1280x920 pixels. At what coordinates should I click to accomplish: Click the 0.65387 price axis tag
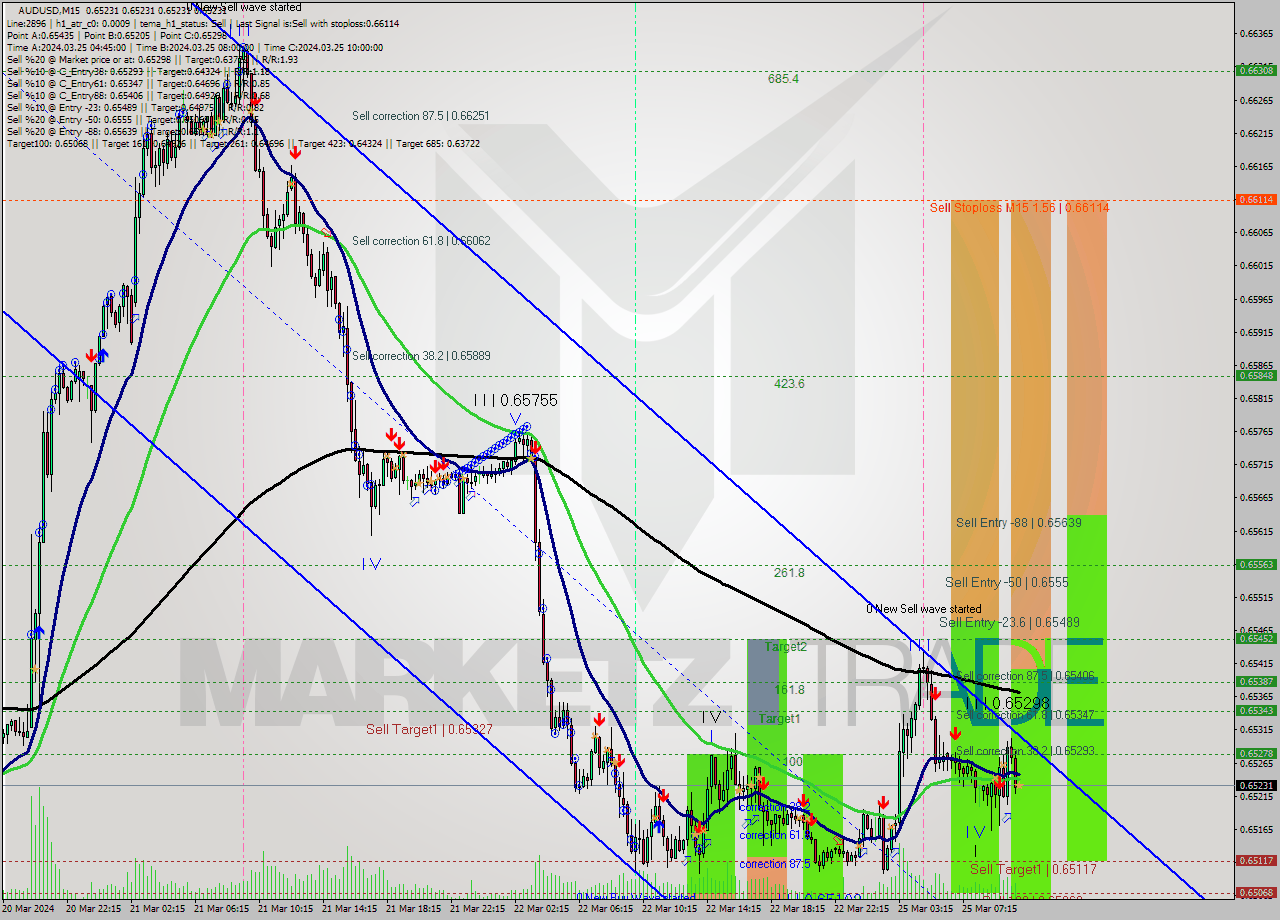1257,681
